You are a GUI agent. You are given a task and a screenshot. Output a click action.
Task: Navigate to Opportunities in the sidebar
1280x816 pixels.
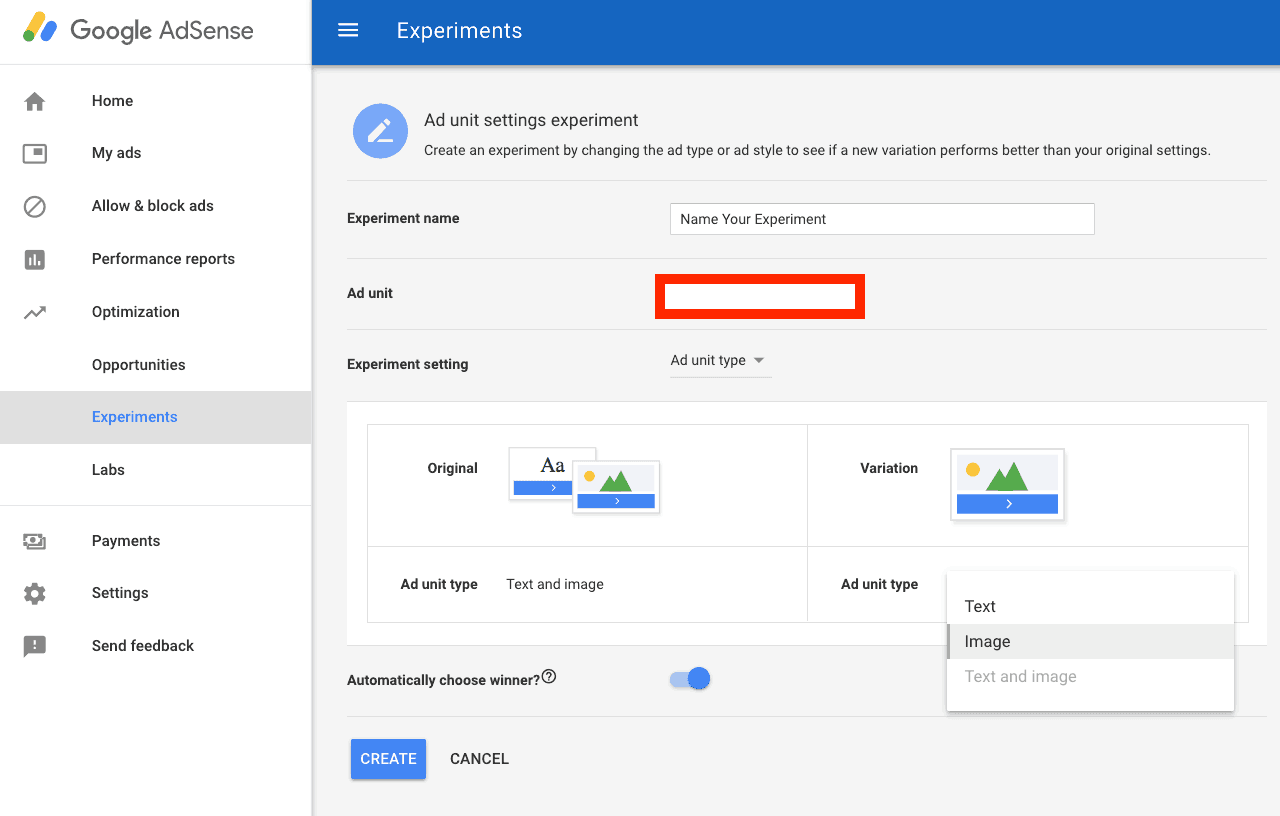[x=138, y=364]
